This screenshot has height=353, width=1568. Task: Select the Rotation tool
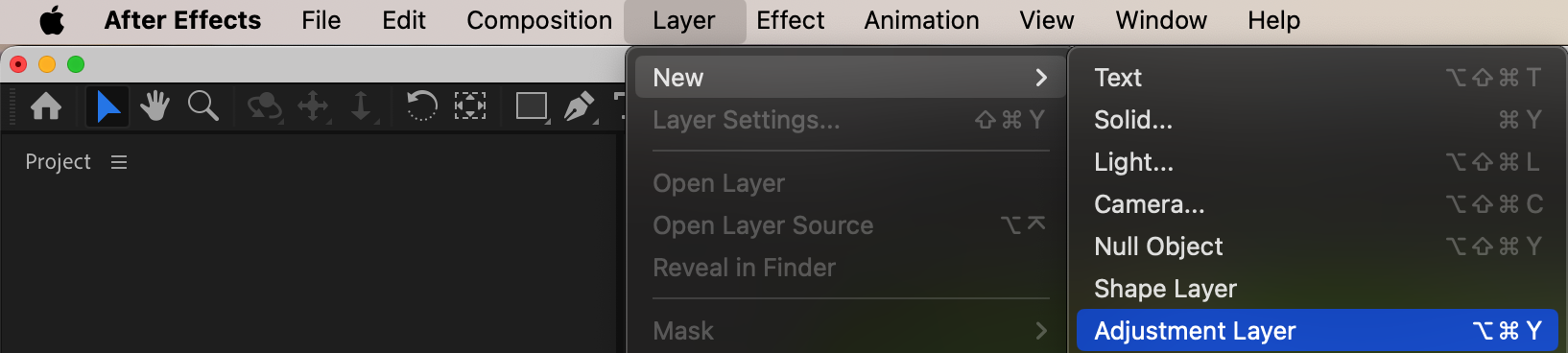(x=422, y=106)
